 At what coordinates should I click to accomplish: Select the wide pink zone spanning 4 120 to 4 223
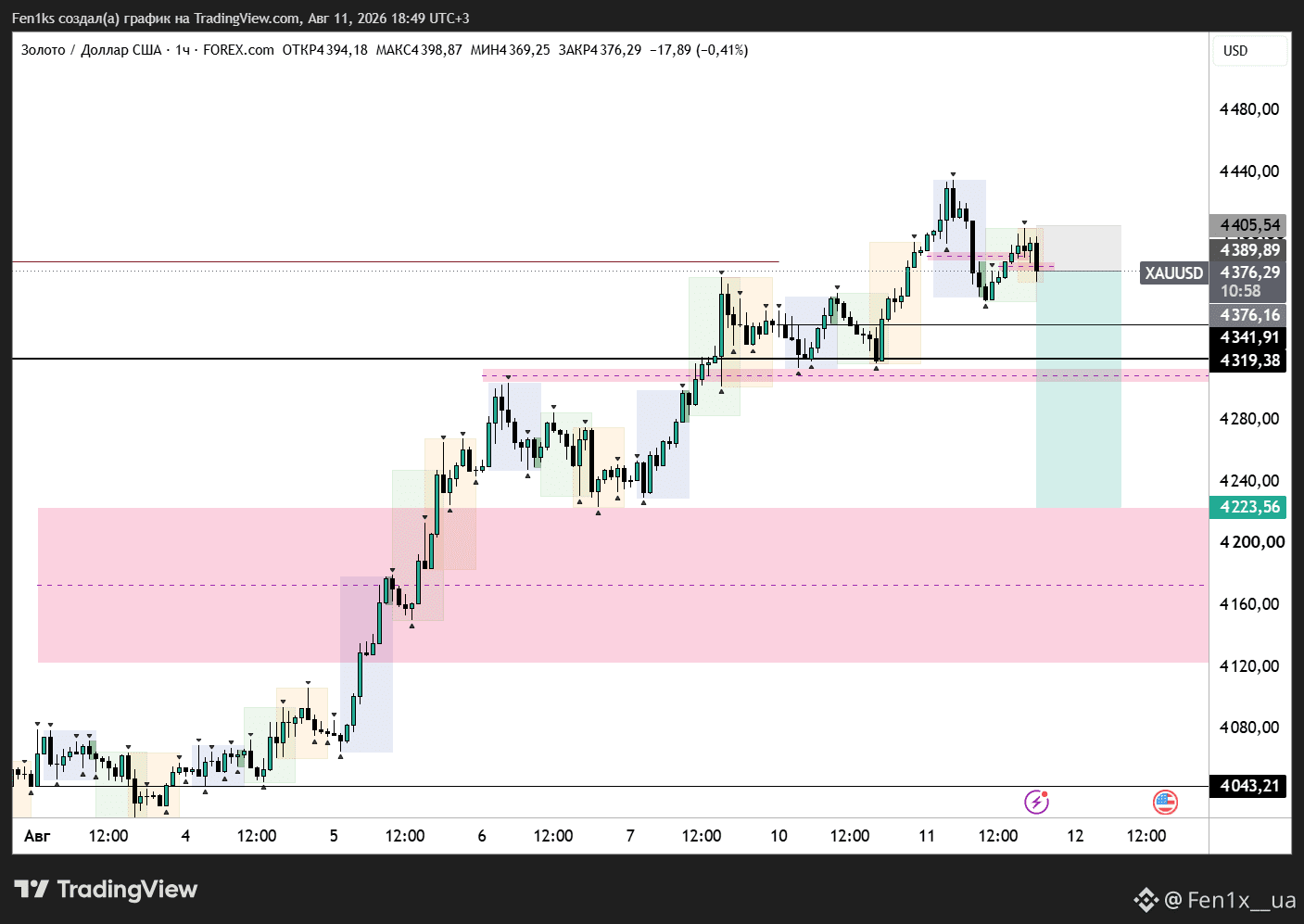(623, 585)
